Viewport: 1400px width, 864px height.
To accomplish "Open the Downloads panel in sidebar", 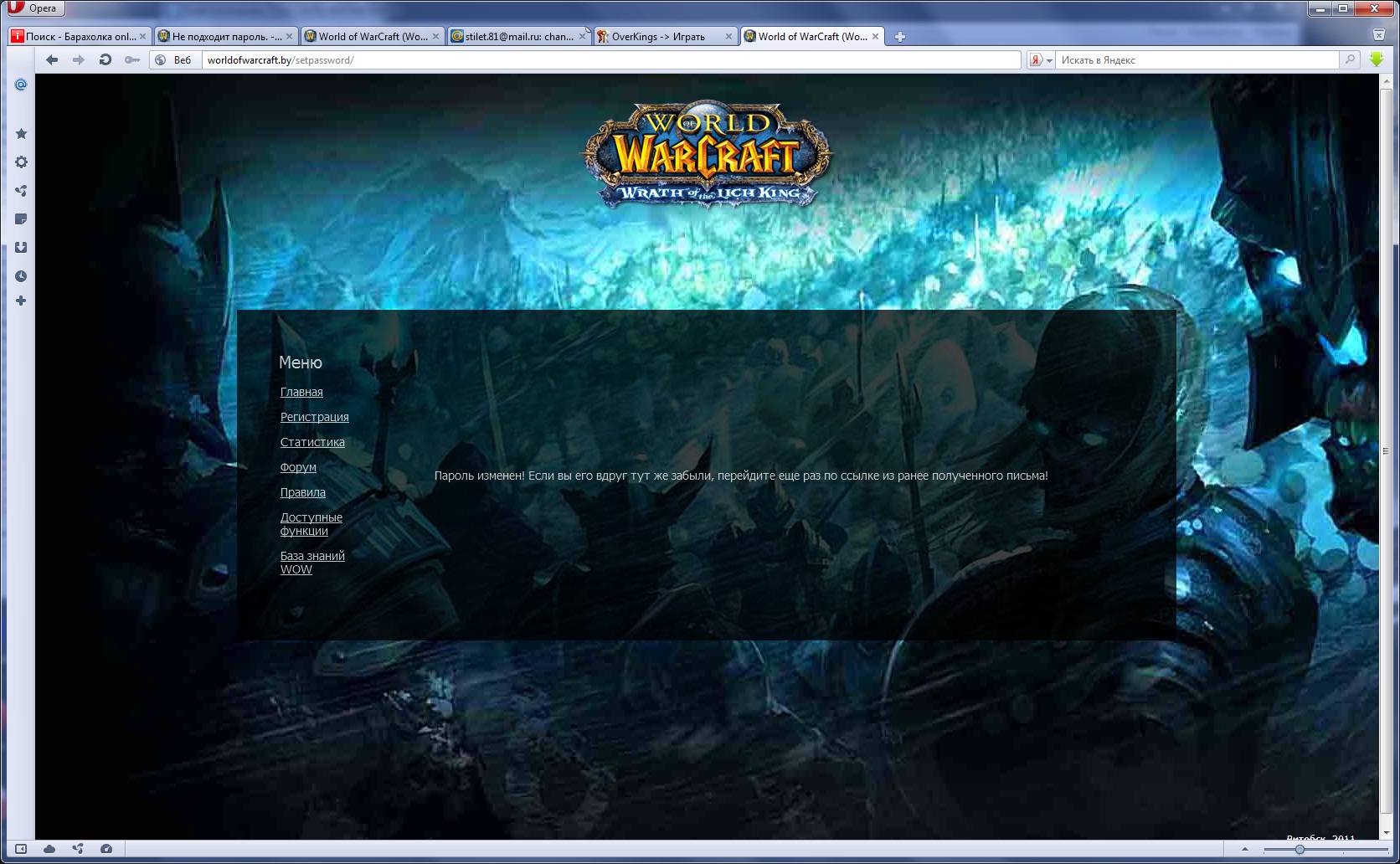I will tap(21, 248).
